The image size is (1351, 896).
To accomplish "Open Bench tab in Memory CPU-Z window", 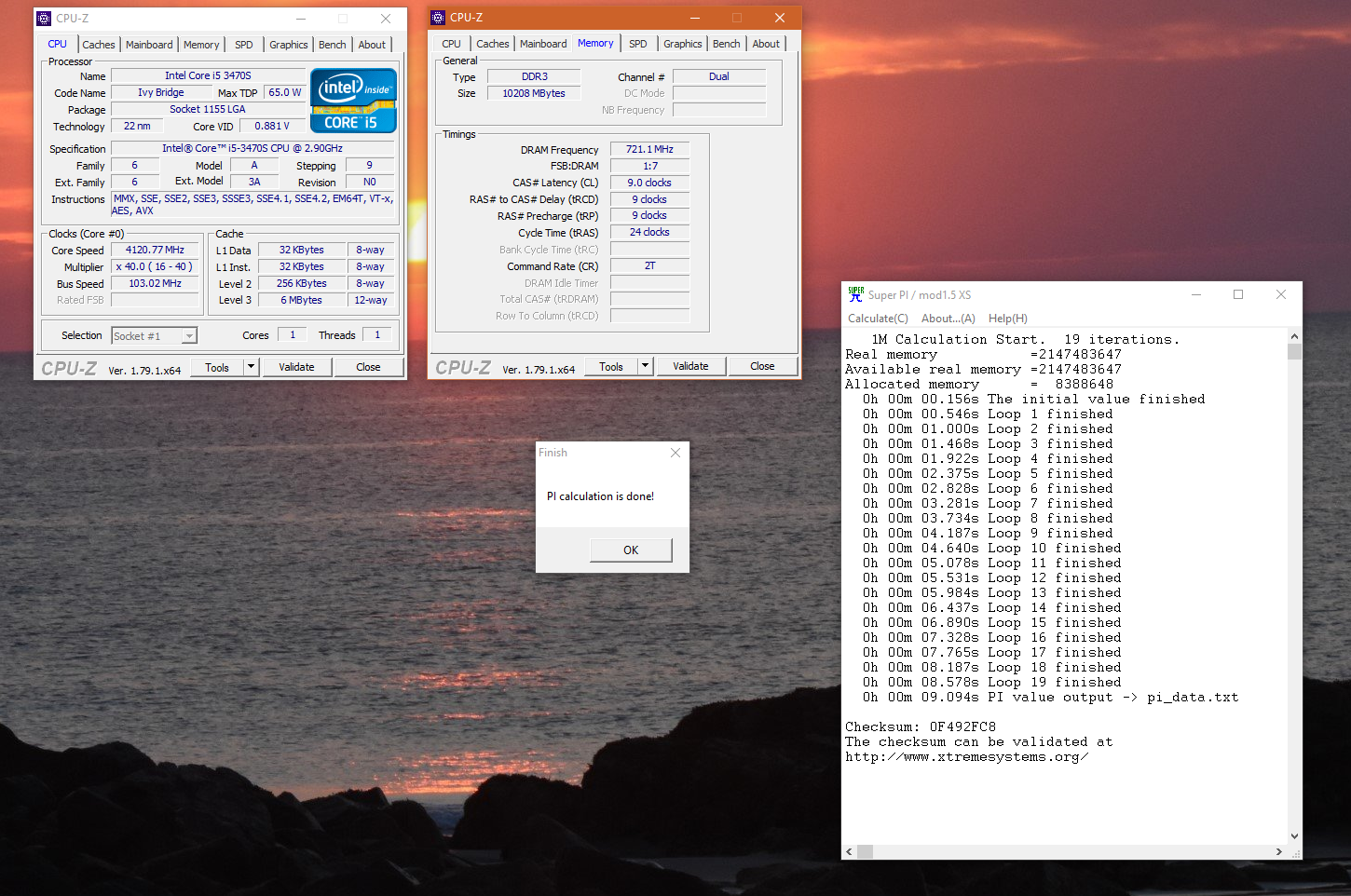I will [727, 44].
